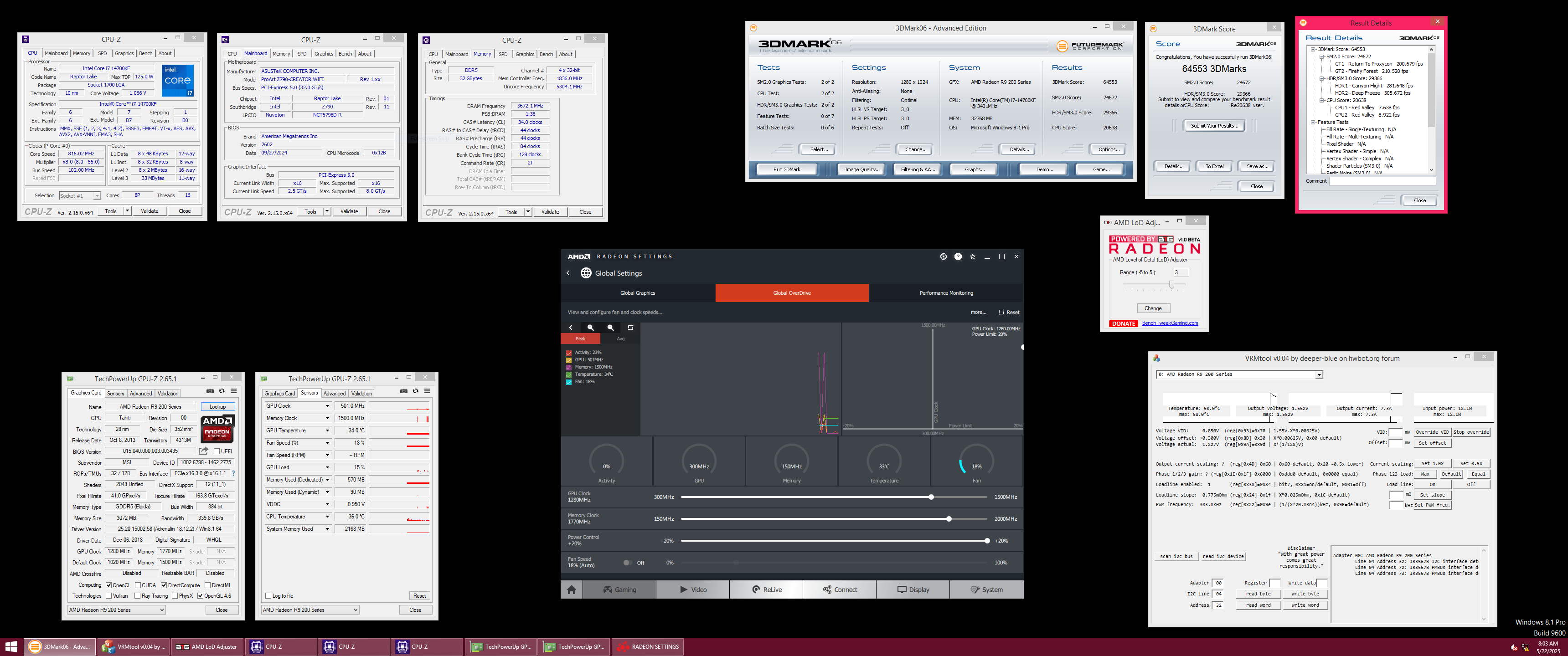Screen dimensions: 1568x656
Task: Select Avg tab in Radeon graph panel
Action: tap(620, 339)
